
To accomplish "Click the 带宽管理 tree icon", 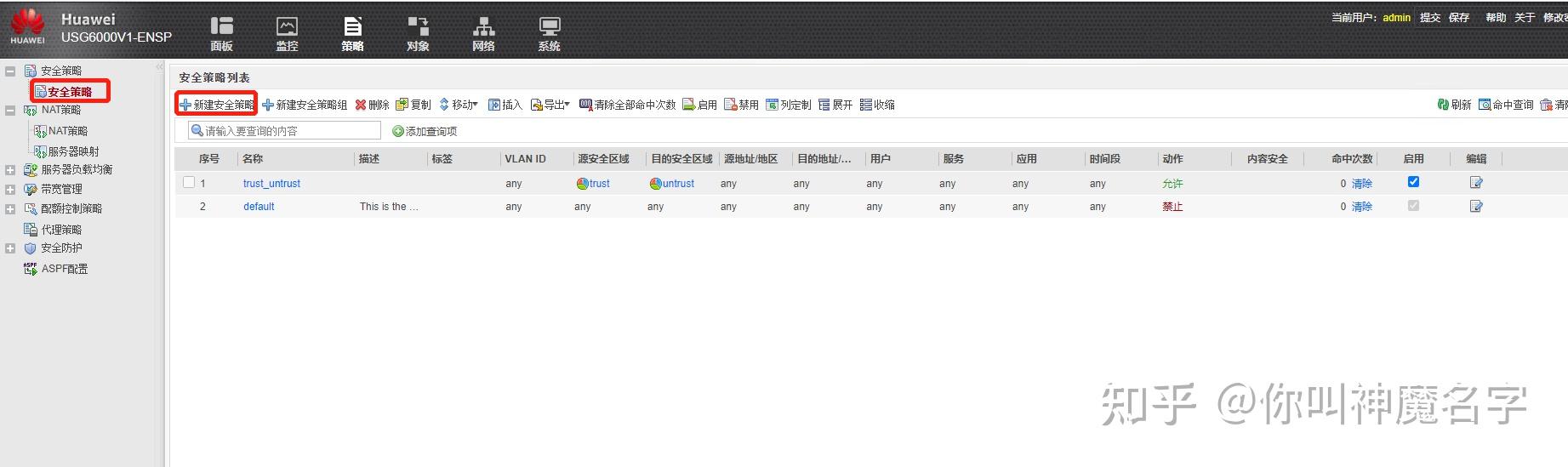I will tap(31, 189).
